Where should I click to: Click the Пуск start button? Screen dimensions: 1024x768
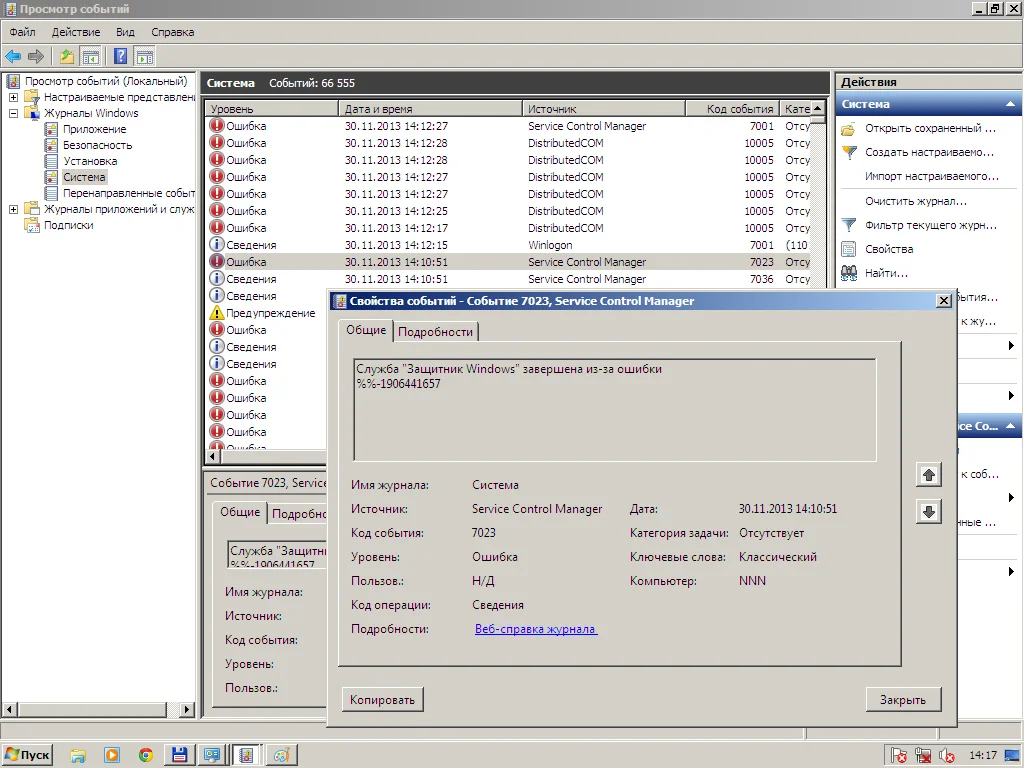coord(28,755)
